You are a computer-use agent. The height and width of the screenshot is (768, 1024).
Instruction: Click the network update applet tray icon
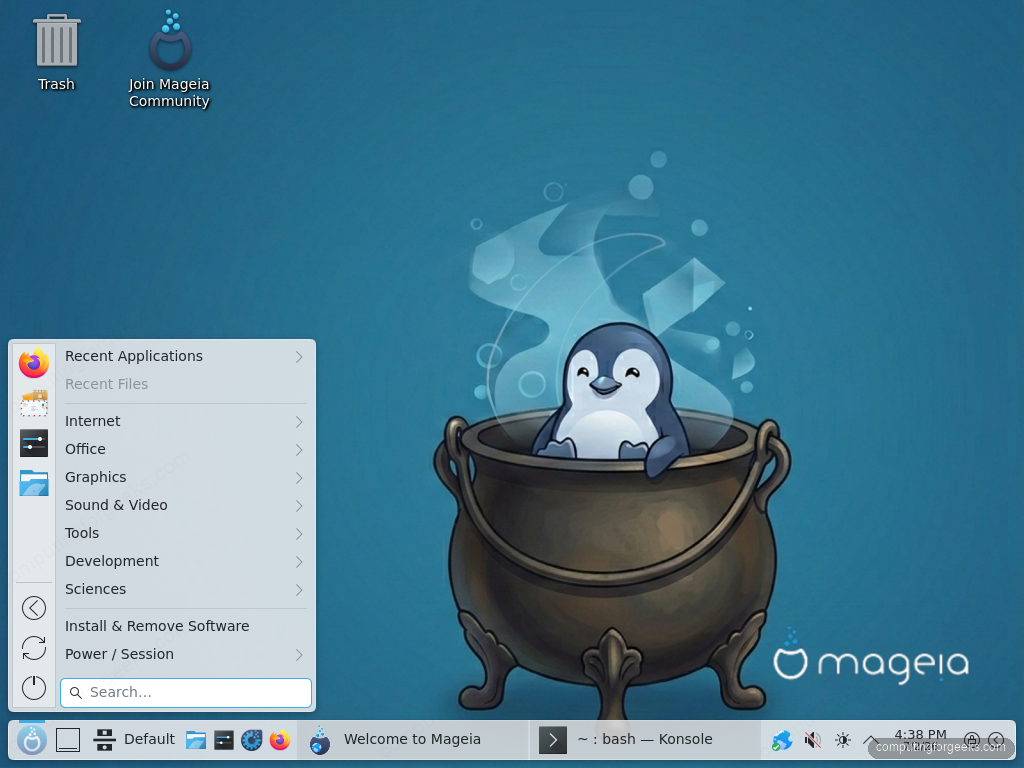tap(782, 741)
